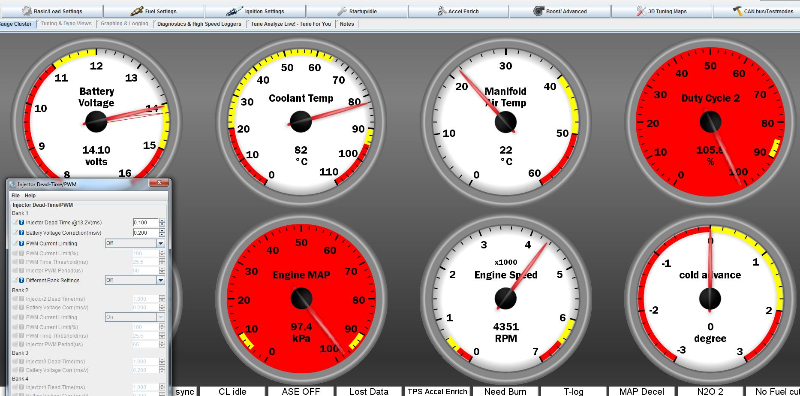Viewport: 800px width, 396px height.
Task: Click the T-log status indicator
Action: coord(574,391)
